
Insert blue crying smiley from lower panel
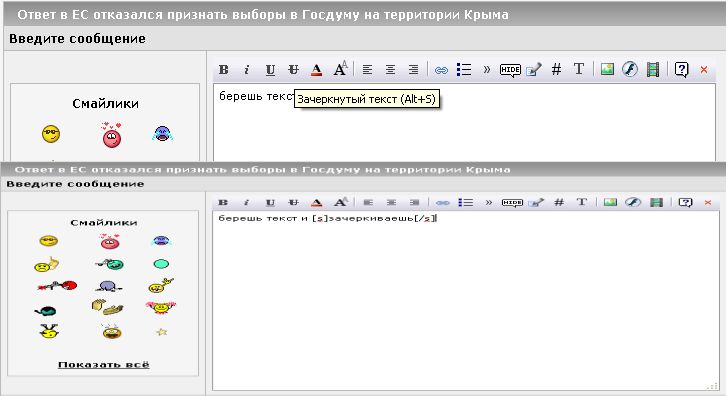click(161, 240)
